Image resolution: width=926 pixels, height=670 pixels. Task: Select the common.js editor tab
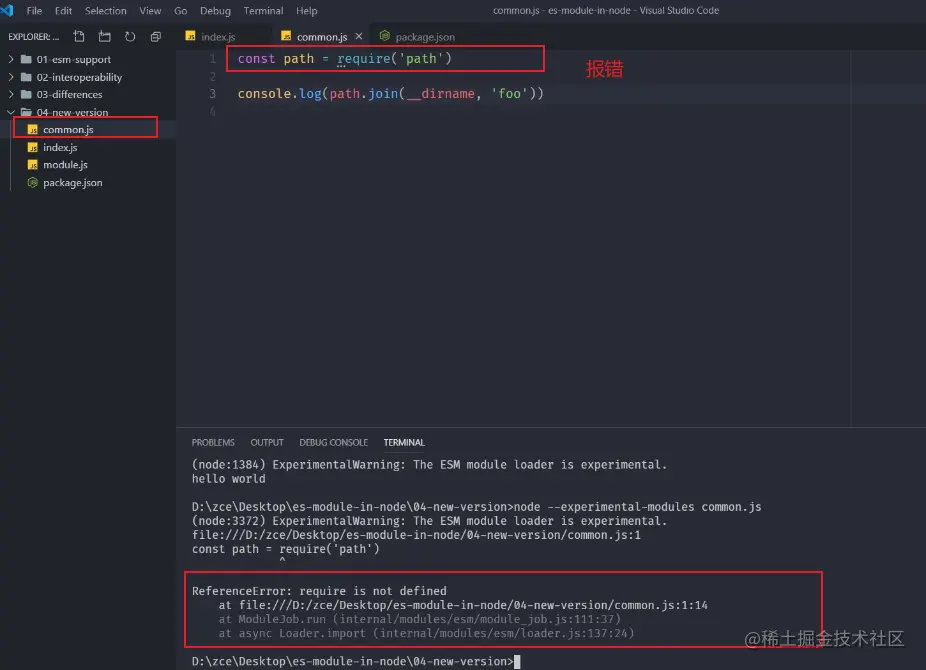pyautogui.click(x=322, y=37)
